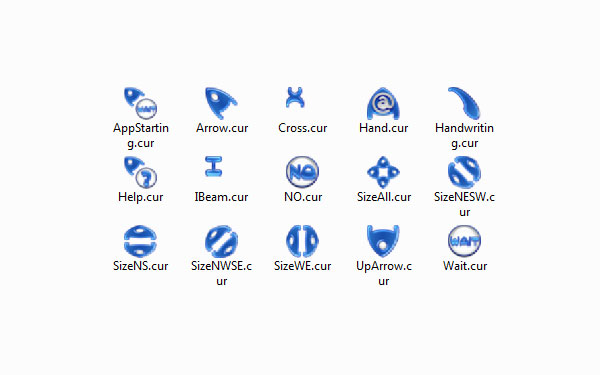This screenshot has height=375, width=600.
Task: Click the Handwriting.cur cursor icon
Action: (x=464, y=103)
